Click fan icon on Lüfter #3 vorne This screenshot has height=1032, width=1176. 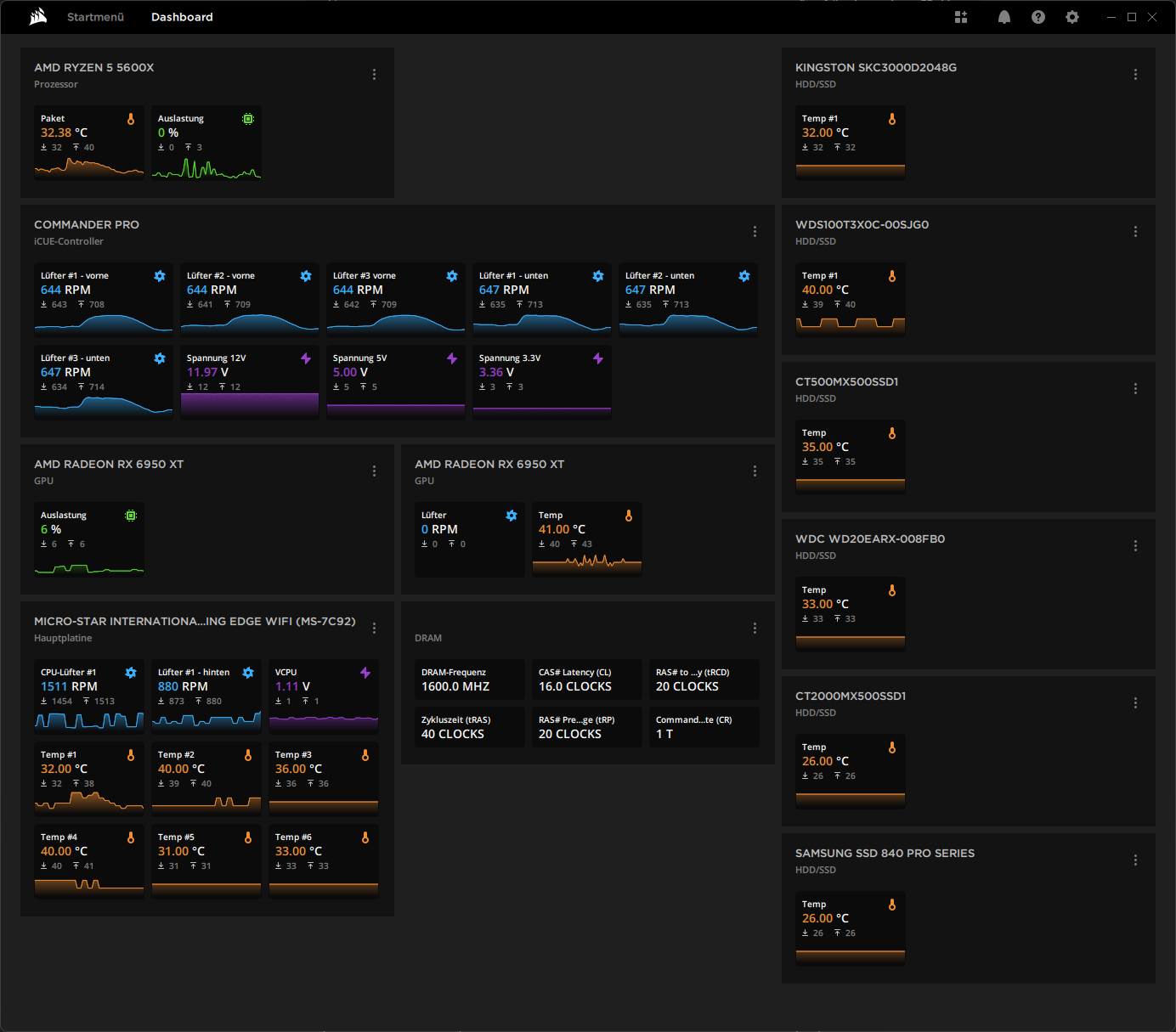tap(452, 276)
